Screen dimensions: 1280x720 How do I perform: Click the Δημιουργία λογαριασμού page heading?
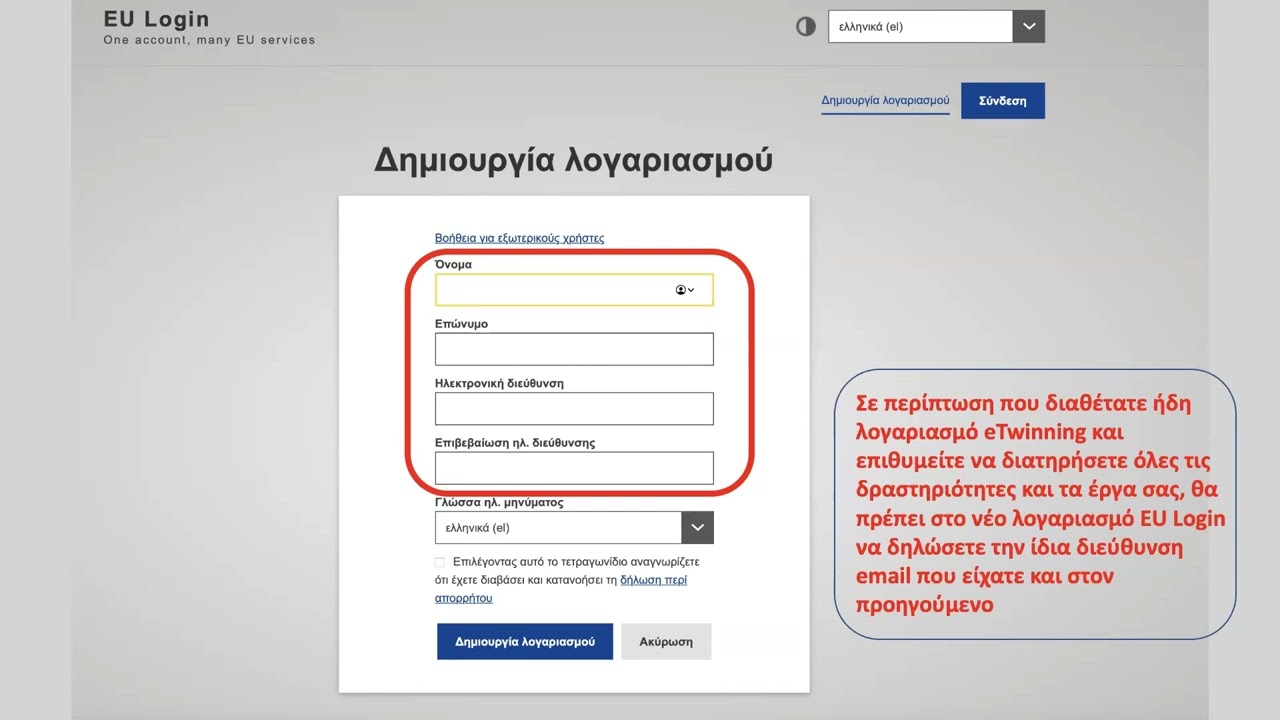(x=573, y=159)
